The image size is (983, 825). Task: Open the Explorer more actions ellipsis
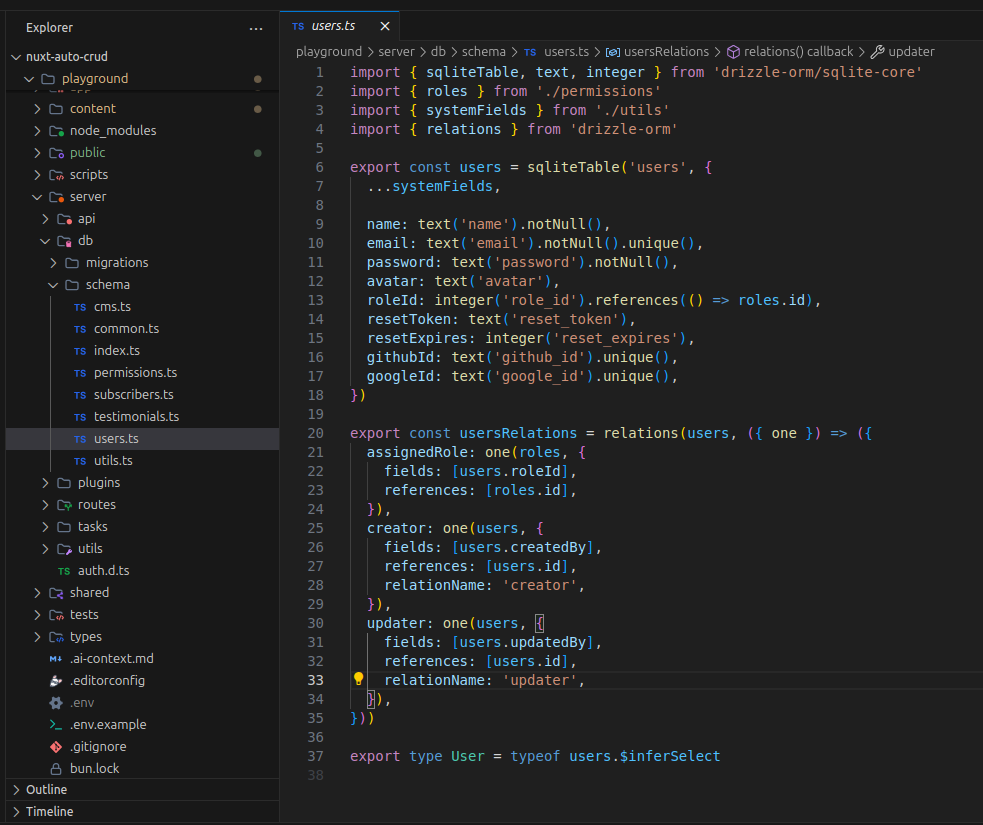pos(256,28)
